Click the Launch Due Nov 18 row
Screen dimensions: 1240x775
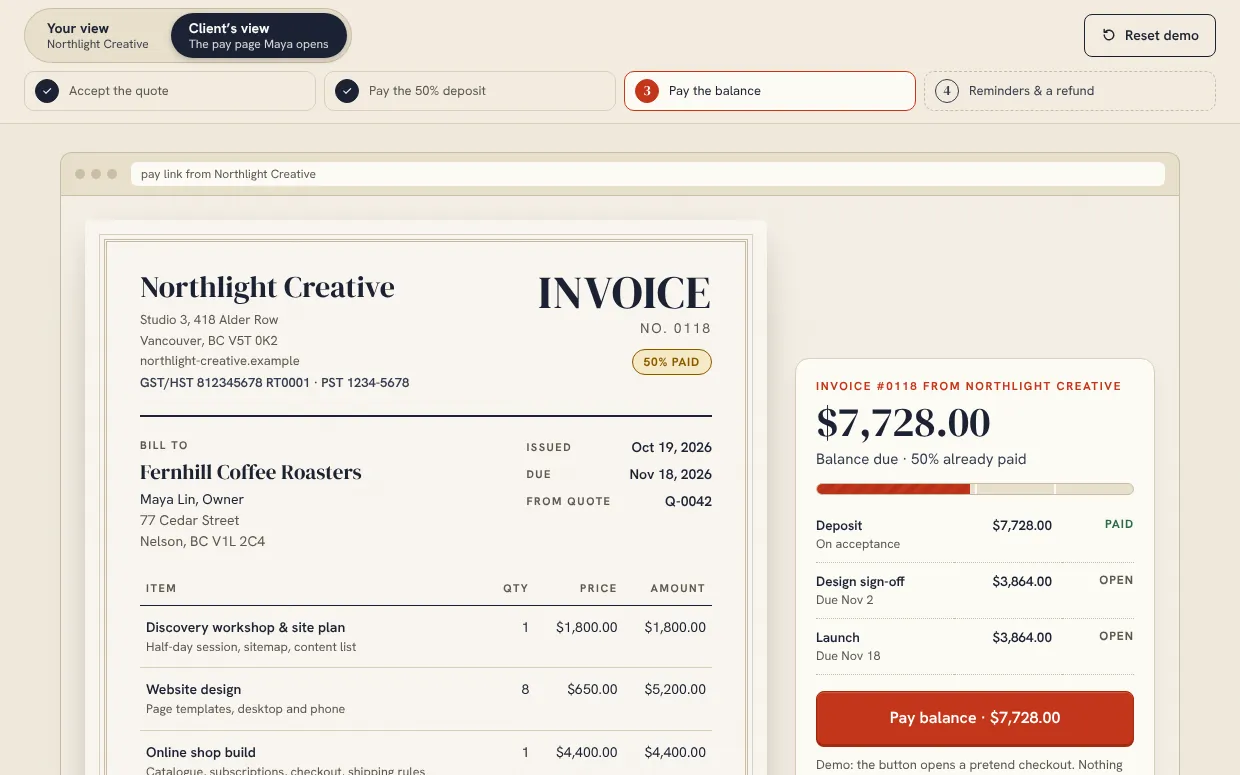[x=975, y=647]
